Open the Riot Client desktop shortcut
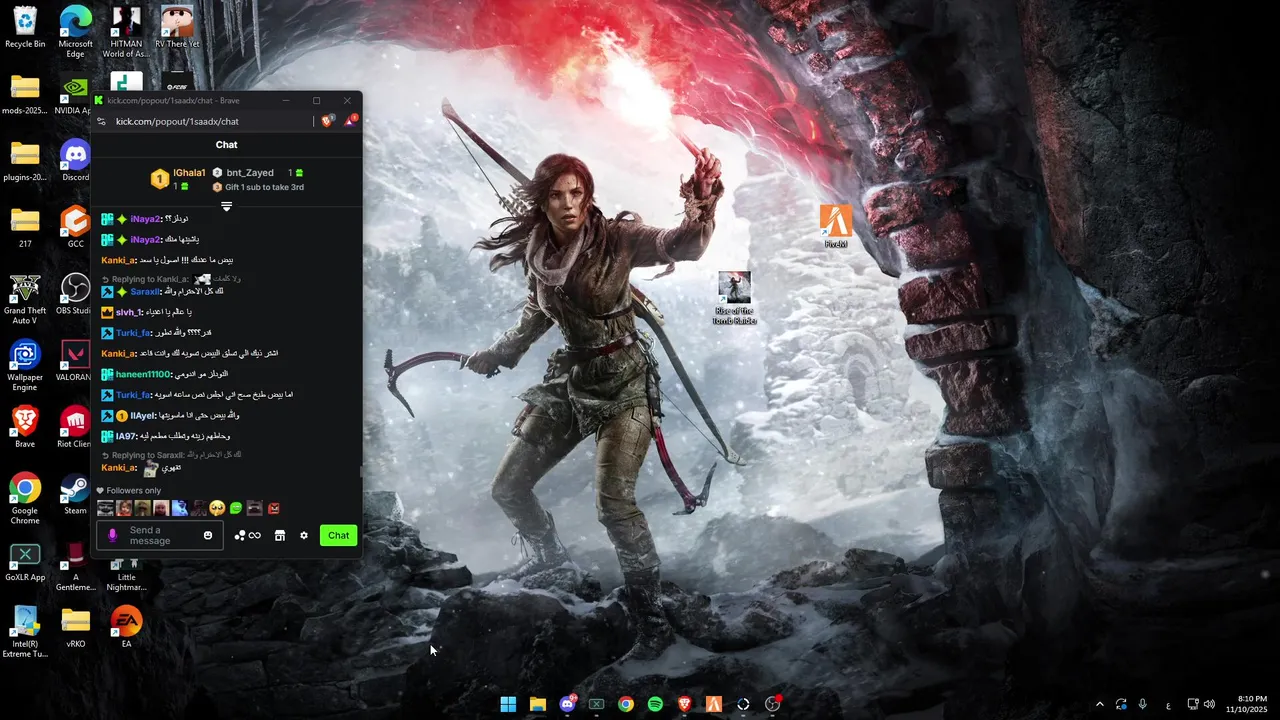The width and height of the screenshot is (1280, 720). coord(75,428)
